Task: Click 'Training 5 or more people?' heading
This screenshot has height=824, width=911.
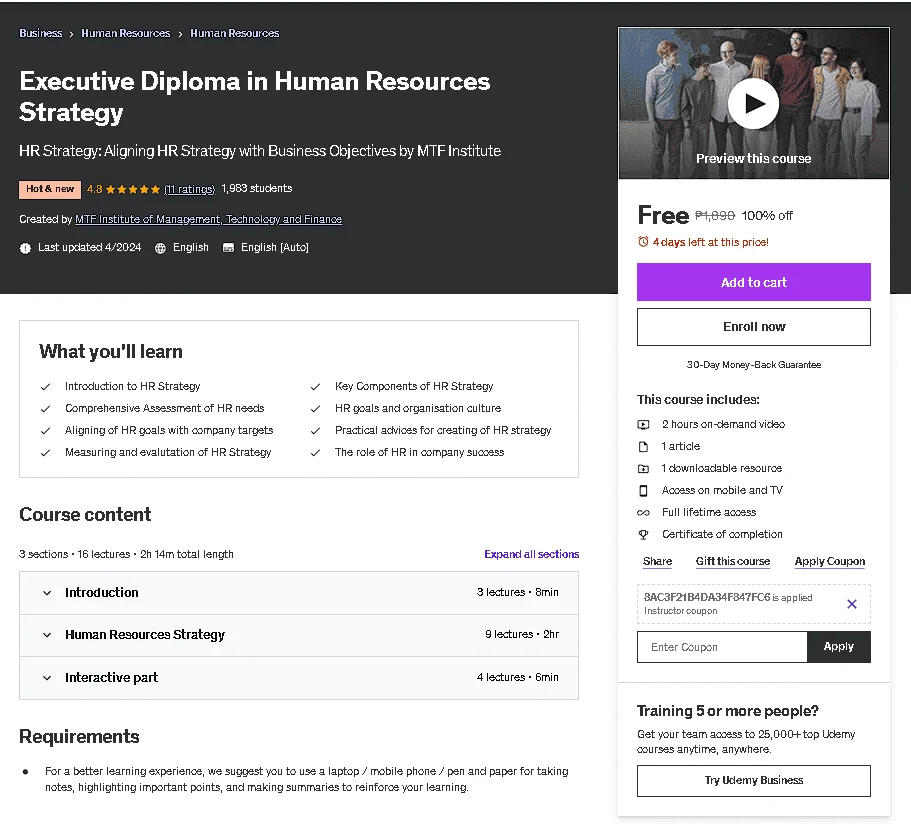Action: point(727,711)
